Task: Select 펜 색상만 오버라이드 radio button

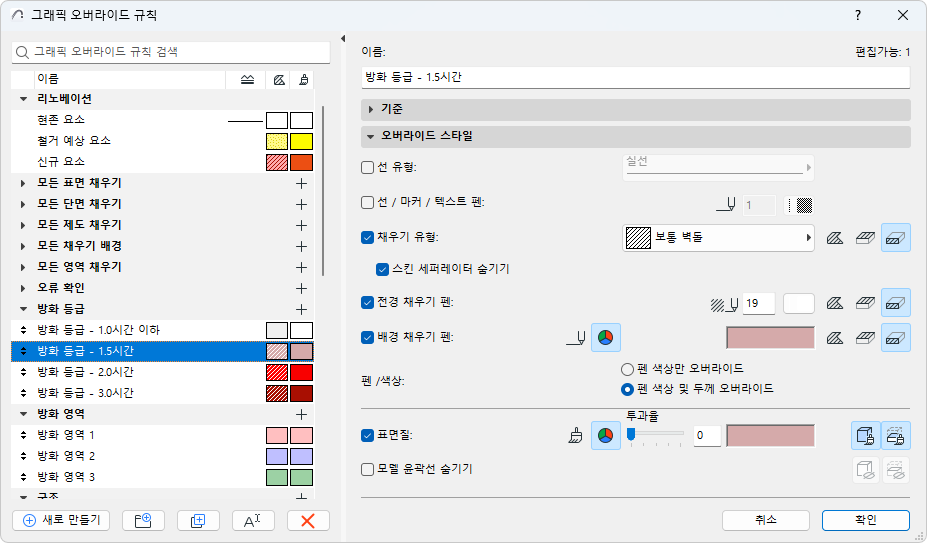Action: coord(627,369)
